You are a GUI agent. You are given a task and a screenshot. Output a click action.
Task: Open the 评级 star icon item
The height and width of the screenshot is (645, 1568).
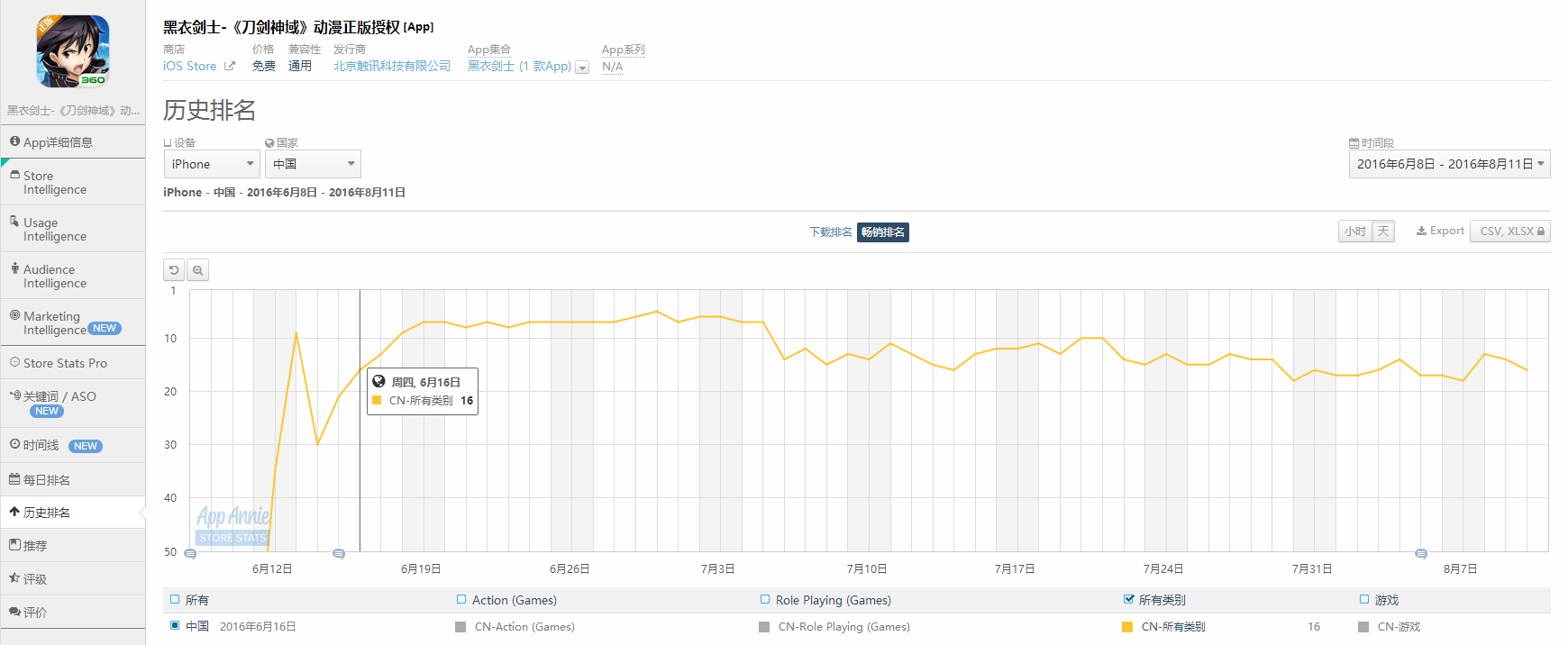tap(14, 578)
